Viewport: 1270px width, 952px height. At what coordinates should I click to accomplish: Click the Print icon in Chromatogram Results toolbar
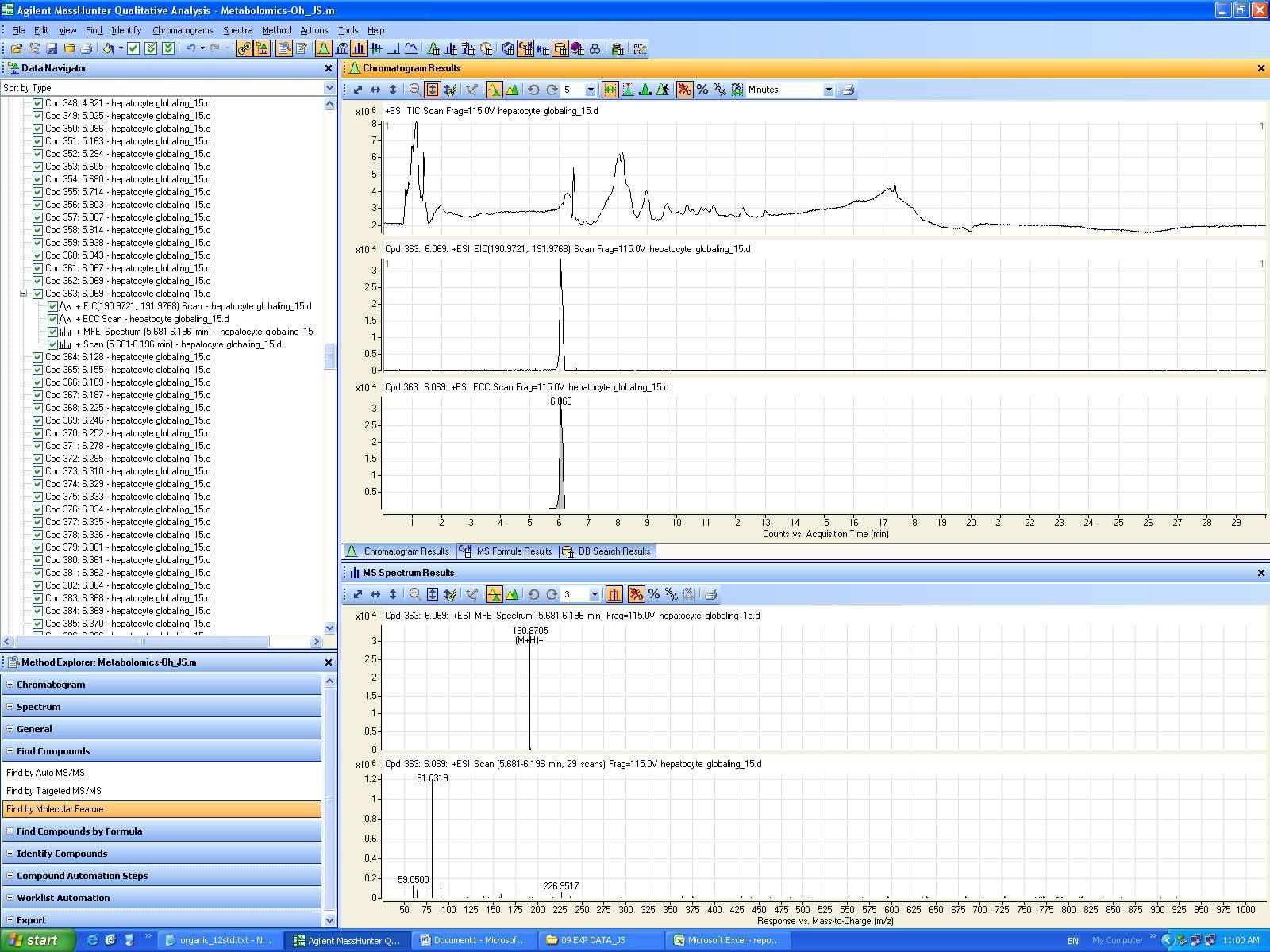[848, 90]
